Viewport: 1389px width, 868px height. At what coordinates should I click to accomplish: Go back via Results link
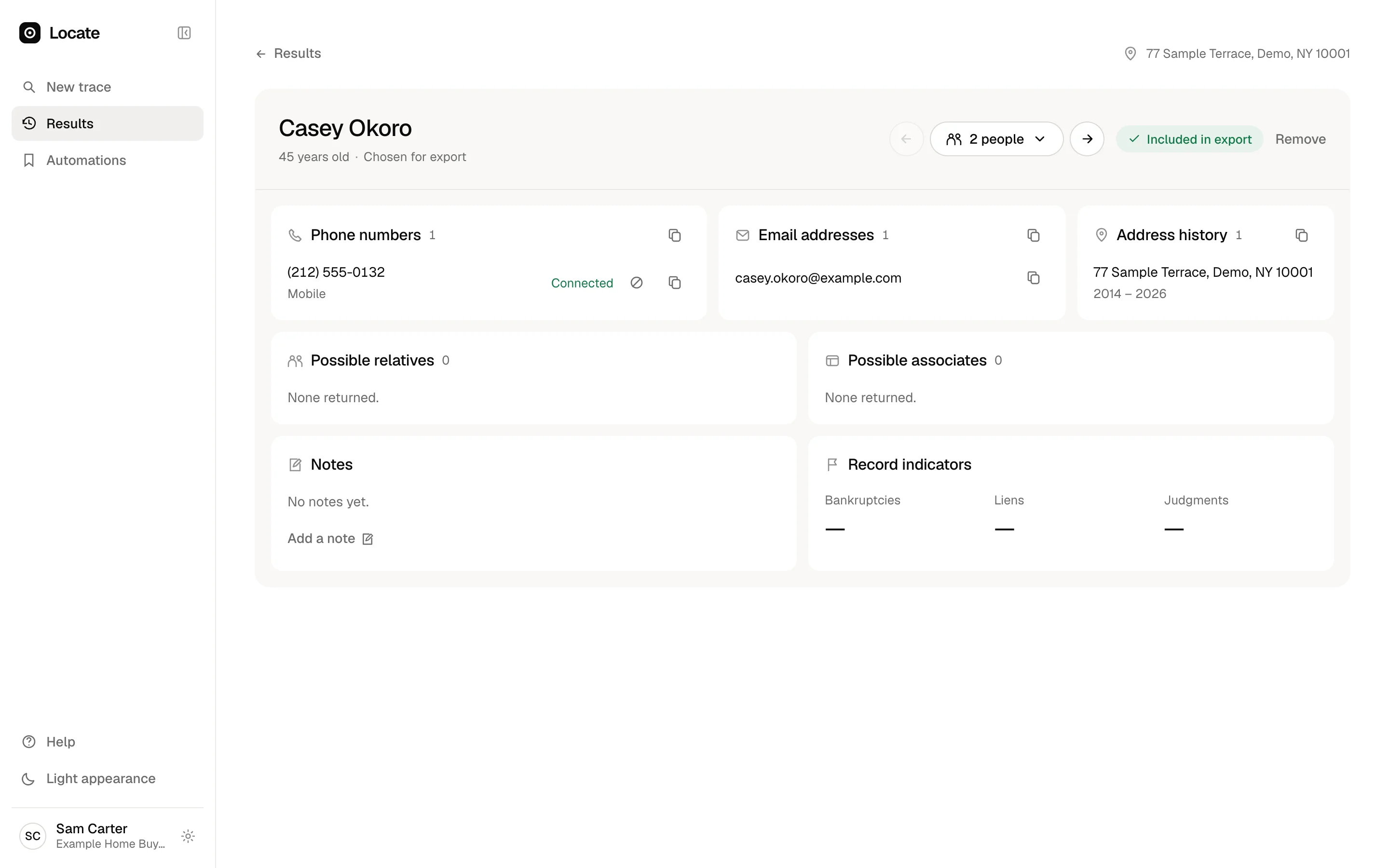(x=288, y=54)
